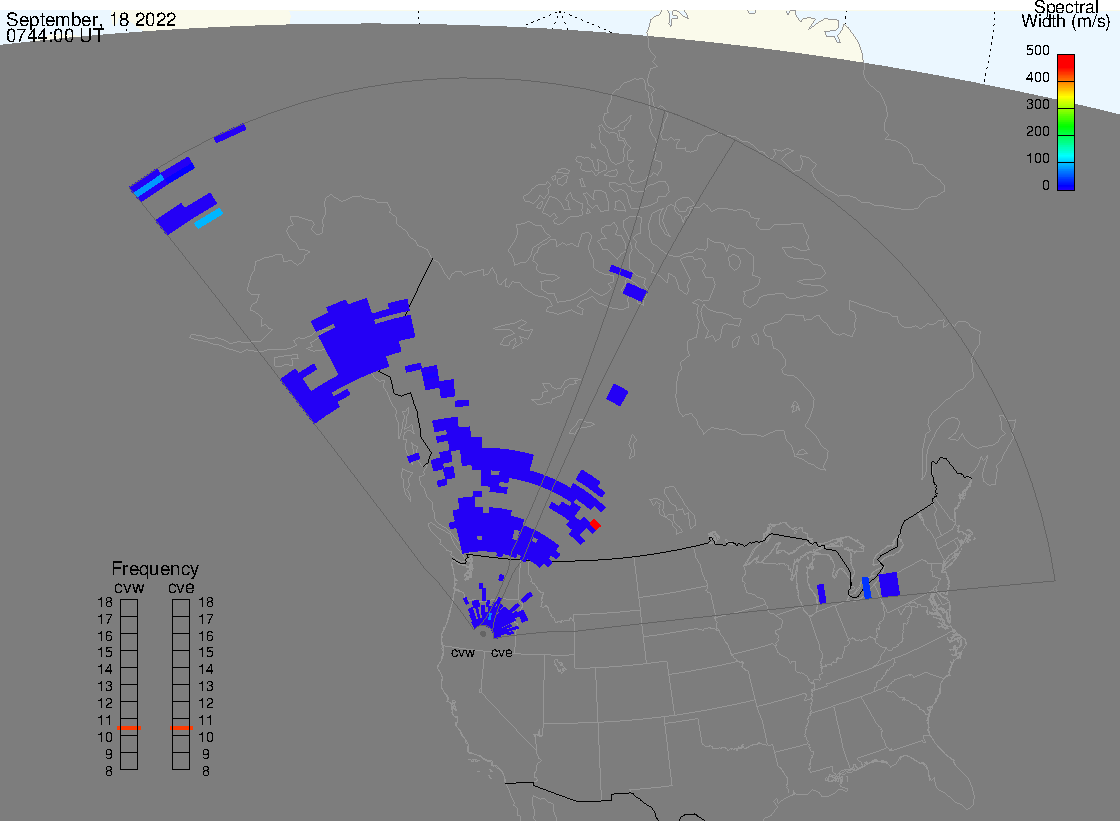This screenshot has width=1120, height=821.
Task: Click the date text "September, 18 2022"
Action: 91,19
